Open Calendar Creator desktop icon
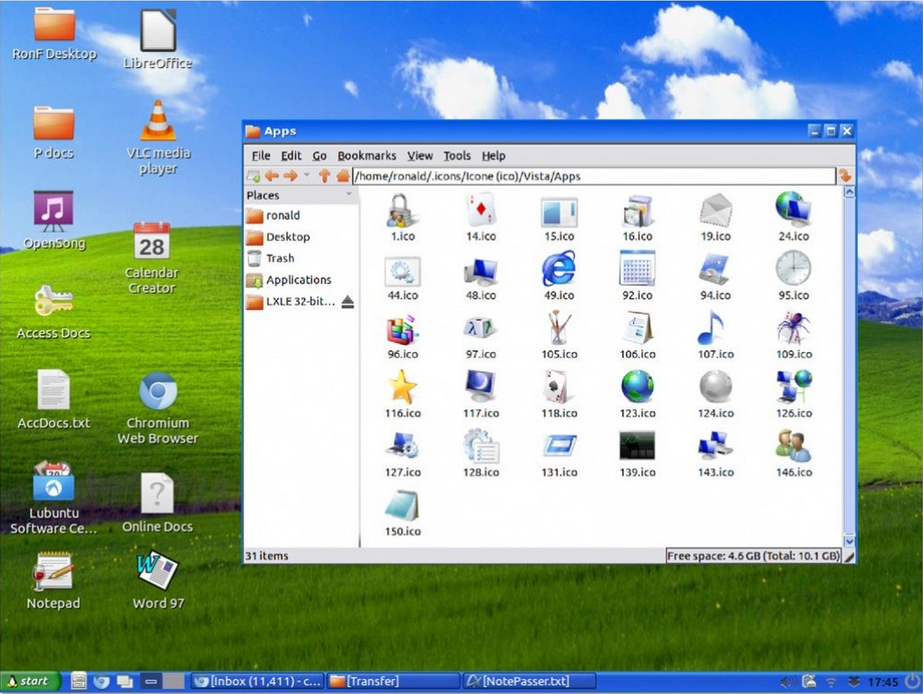923x694 pixels. (x=151, y=258)
